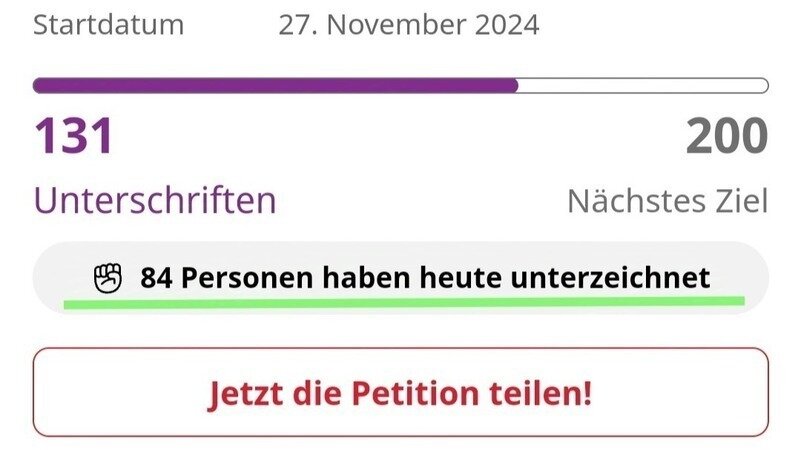Click the empty white part of the progress bar

click(x=643, y=86)
